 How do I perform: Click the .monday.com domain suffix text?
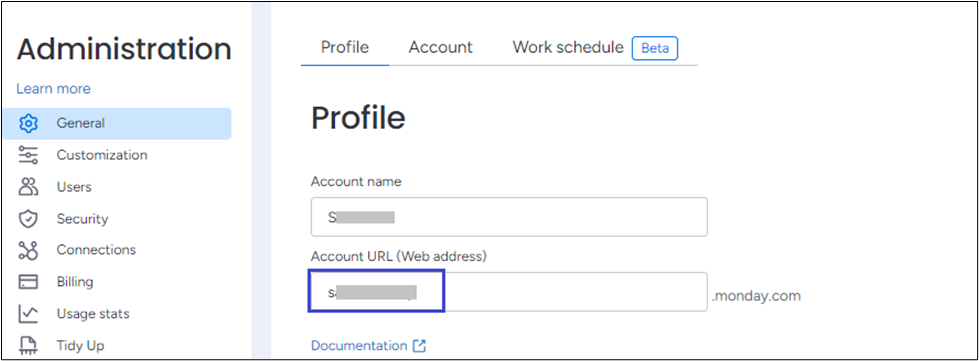tap(756, 295)
